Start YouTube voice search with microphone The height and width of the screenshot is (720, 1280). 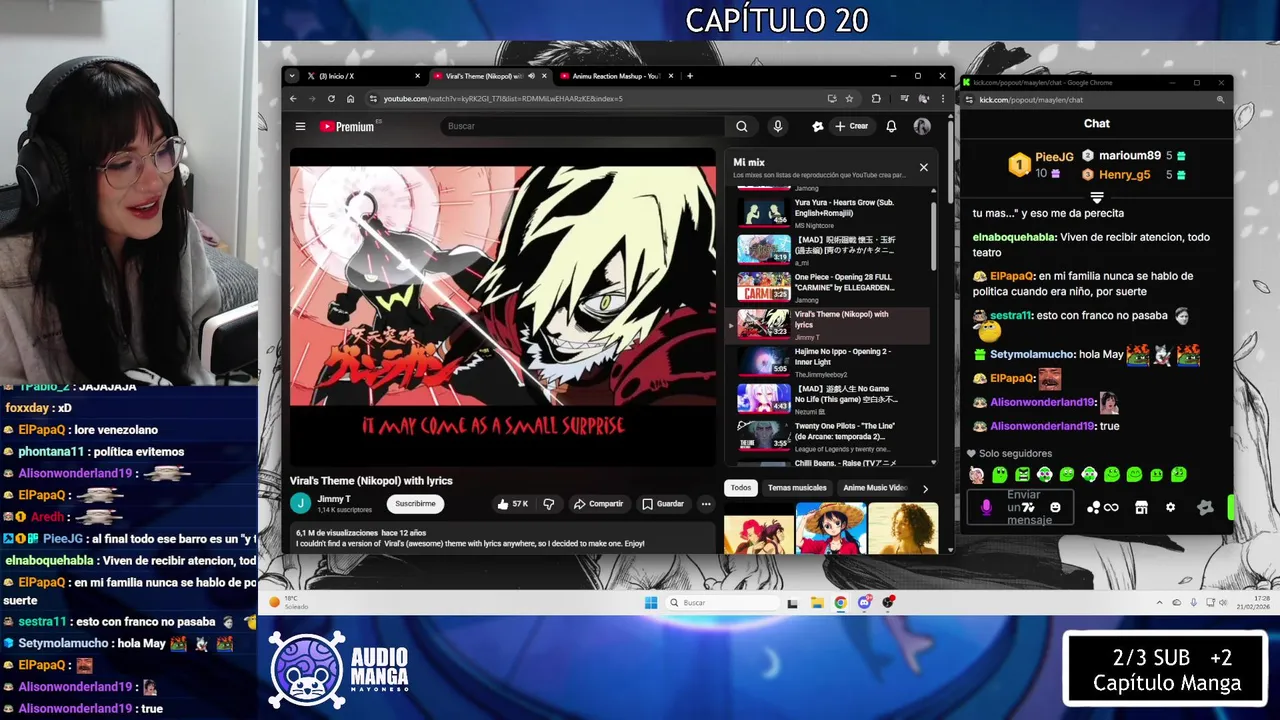(777, 126)
